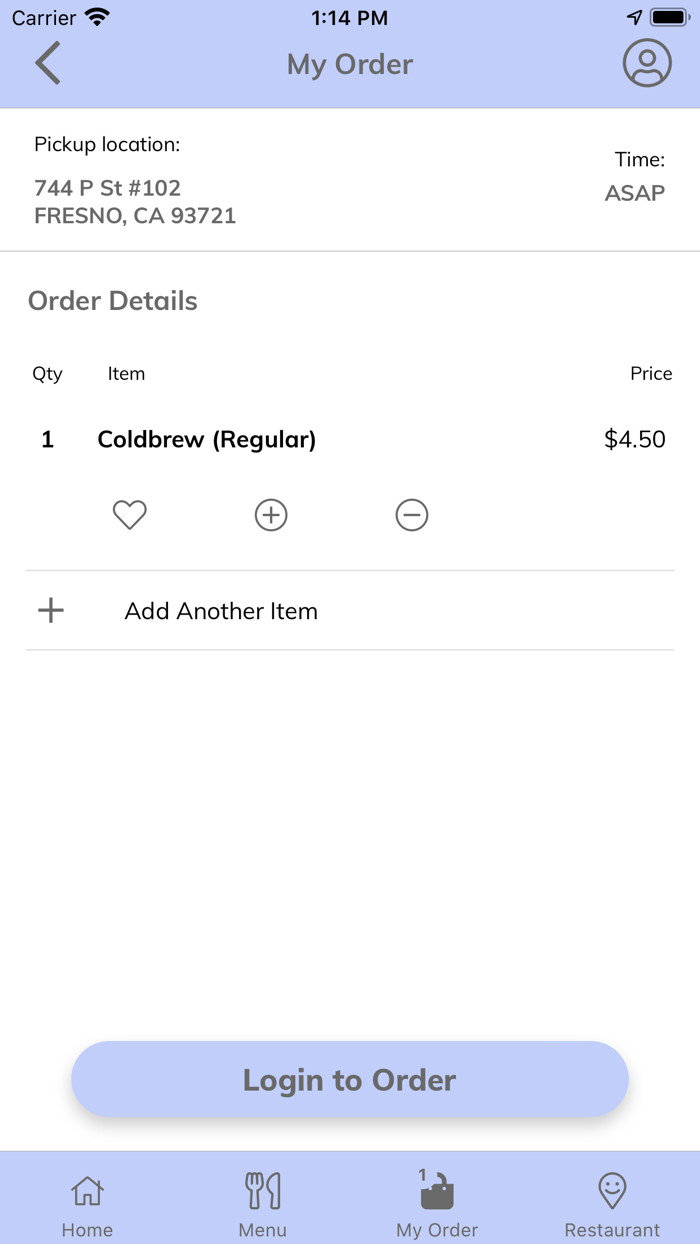Tap the Add Another Item label
The height and width of the screenshot is (1244, 700).
[x=221, y=611]
